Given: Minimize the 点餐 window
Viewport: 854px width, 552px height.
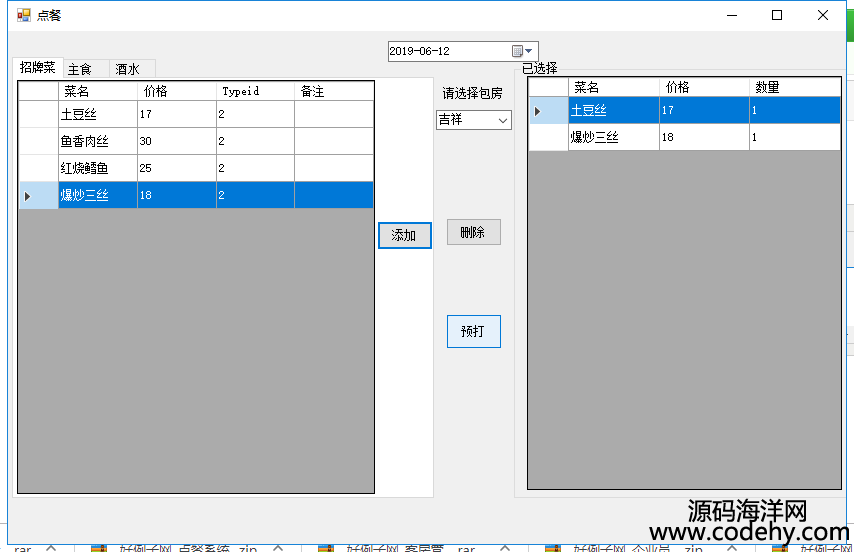Looking at the screenshot, I should [732, 15].
